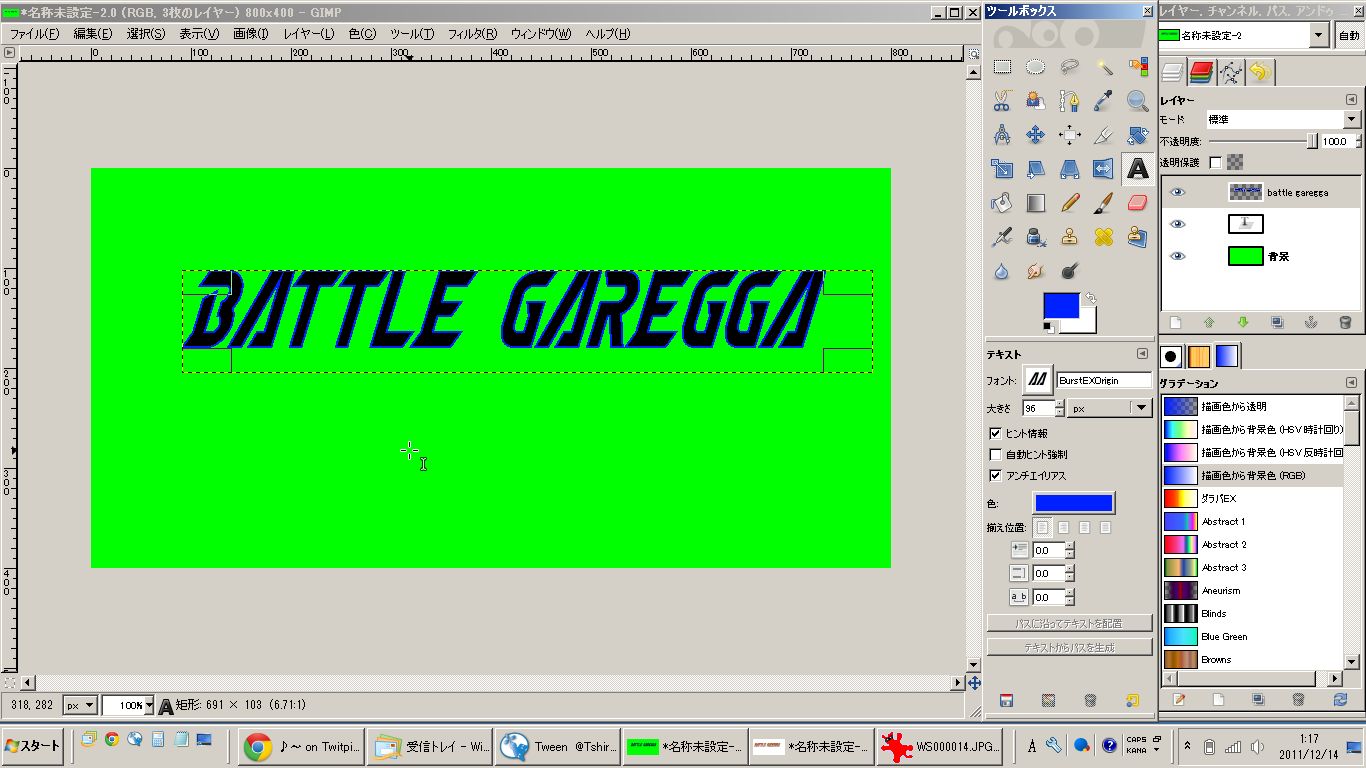Screen dimensions: 1366x768
Task: Open the status bar px unit dropdown
Action: point(80,705)
